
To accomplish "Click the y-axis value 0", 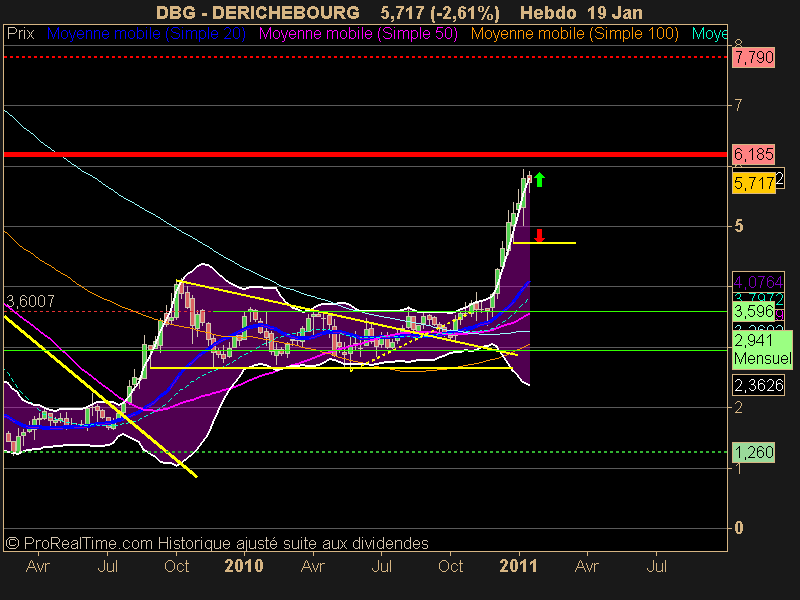I will (738, 528).
